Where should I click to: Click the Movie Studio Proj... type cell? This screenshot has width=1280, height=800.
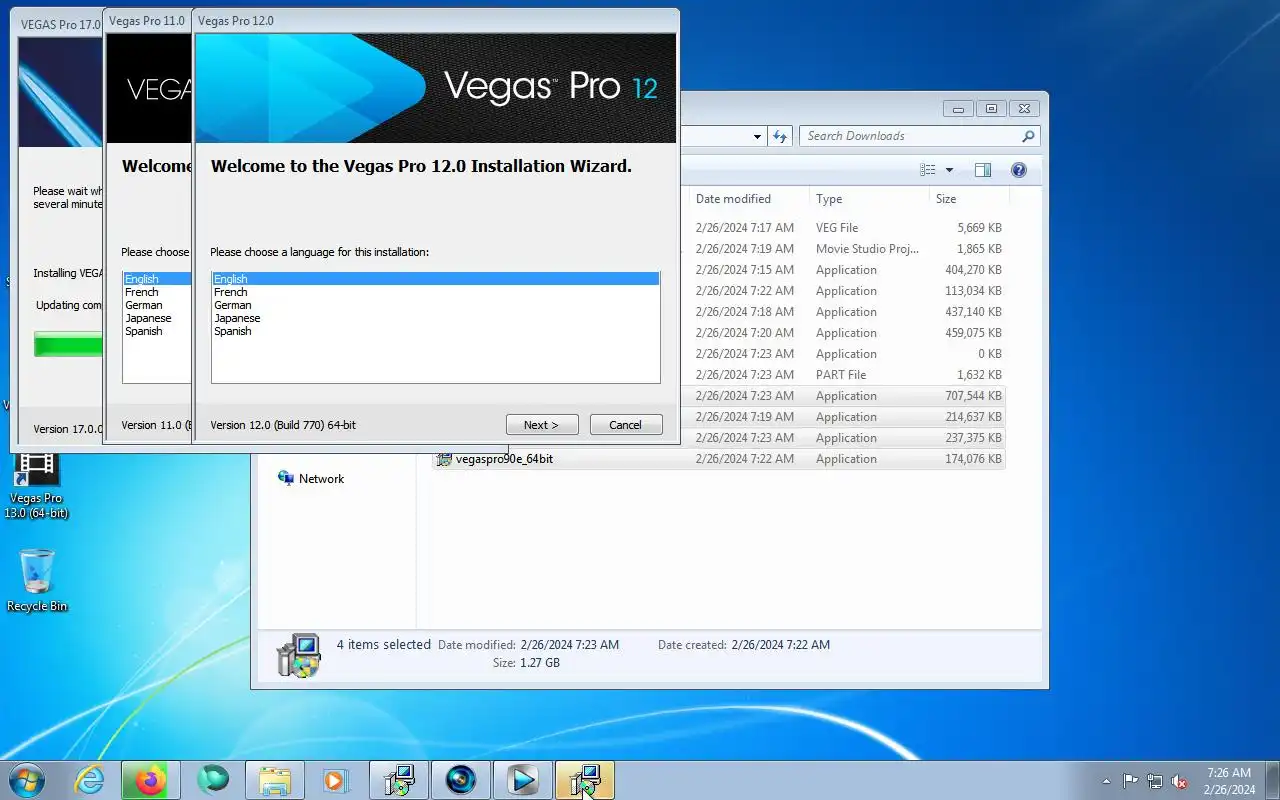867,249
